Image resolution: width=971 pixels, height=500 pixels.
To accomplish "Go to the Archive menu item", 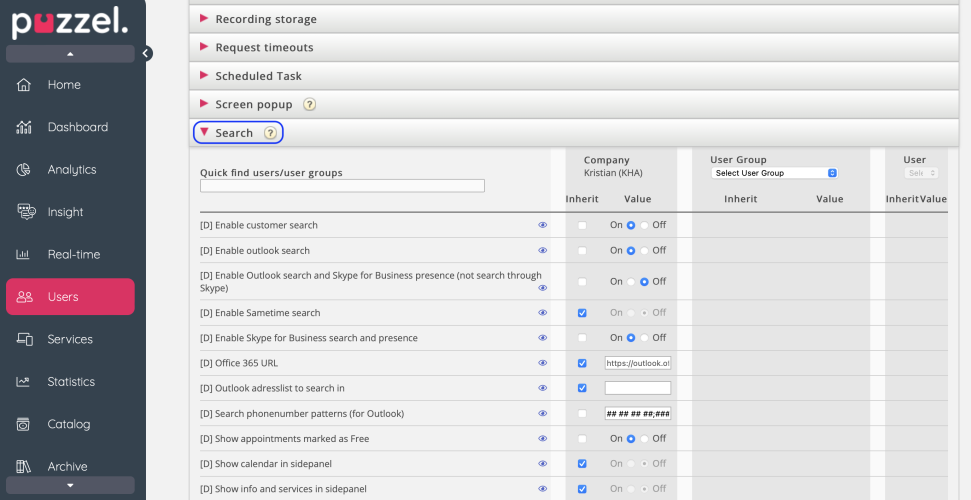I will (x=67, y=466).
